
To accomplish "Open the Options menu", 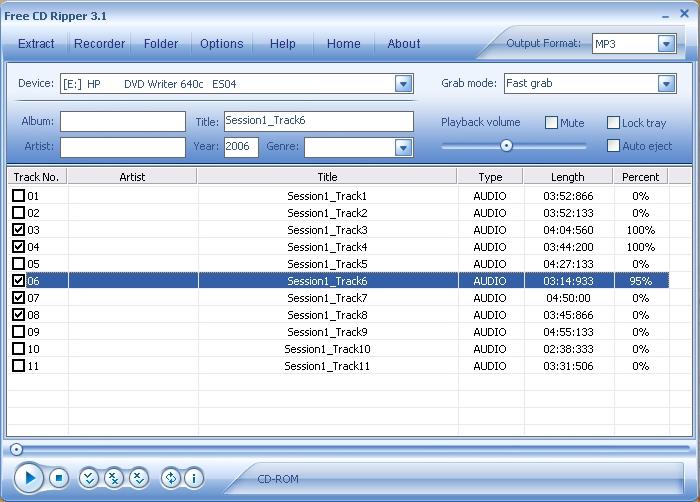I will [x=221, y=44].
